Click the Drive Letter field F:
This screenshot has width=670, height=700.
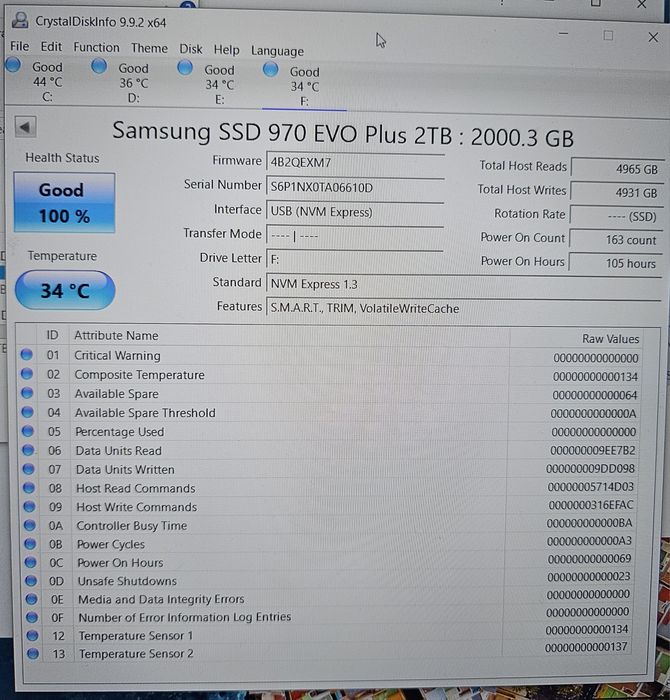pyautogui.click(x=355, y=259)
